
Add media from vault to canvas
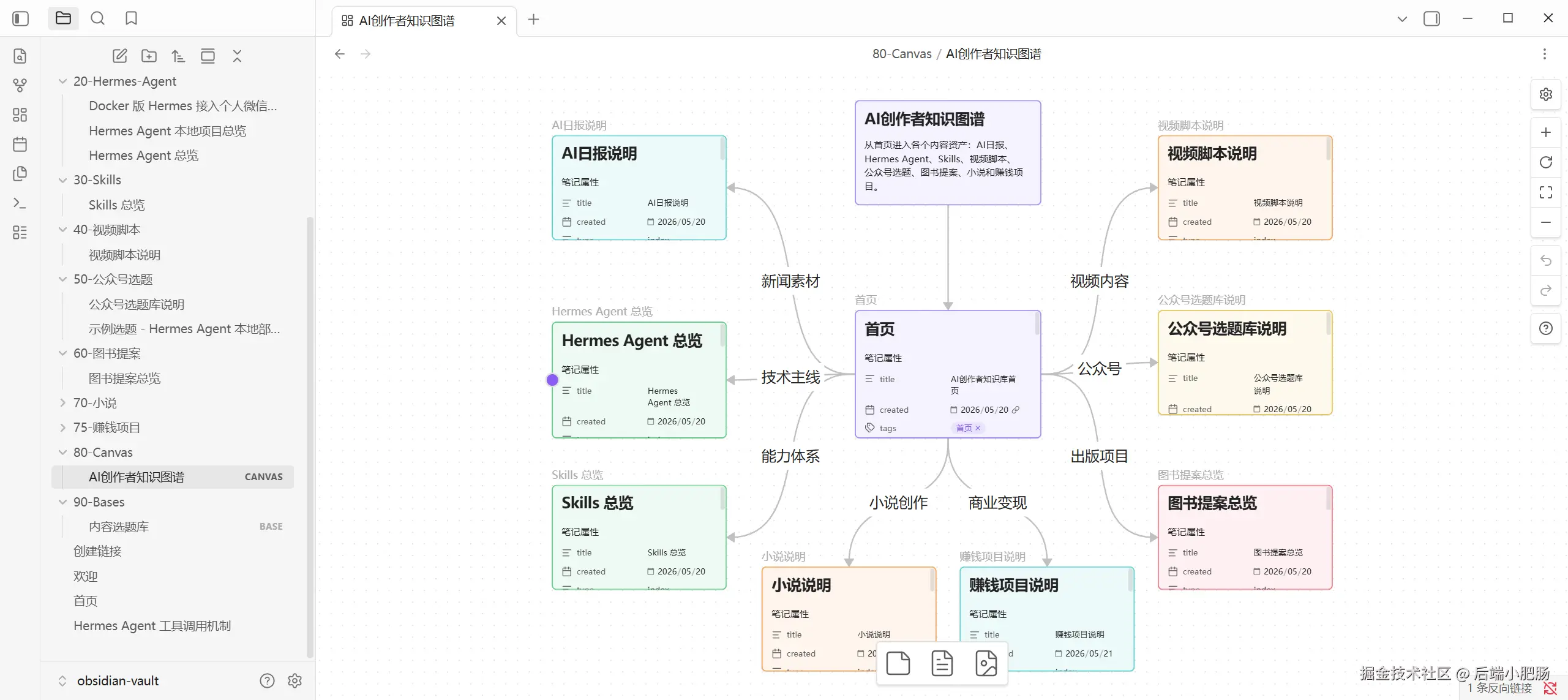pyautogui.click(x=986, y=663)
